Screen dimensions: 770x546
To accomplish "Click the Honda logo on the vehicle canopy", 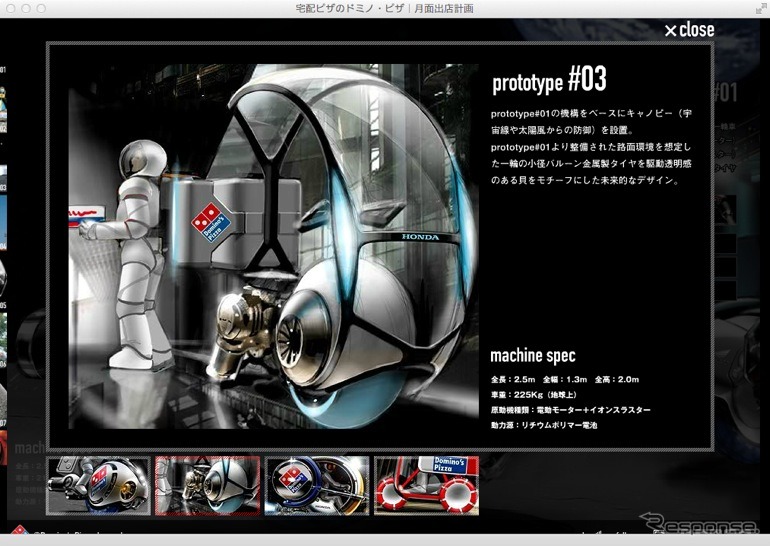I will coord(421,239).
